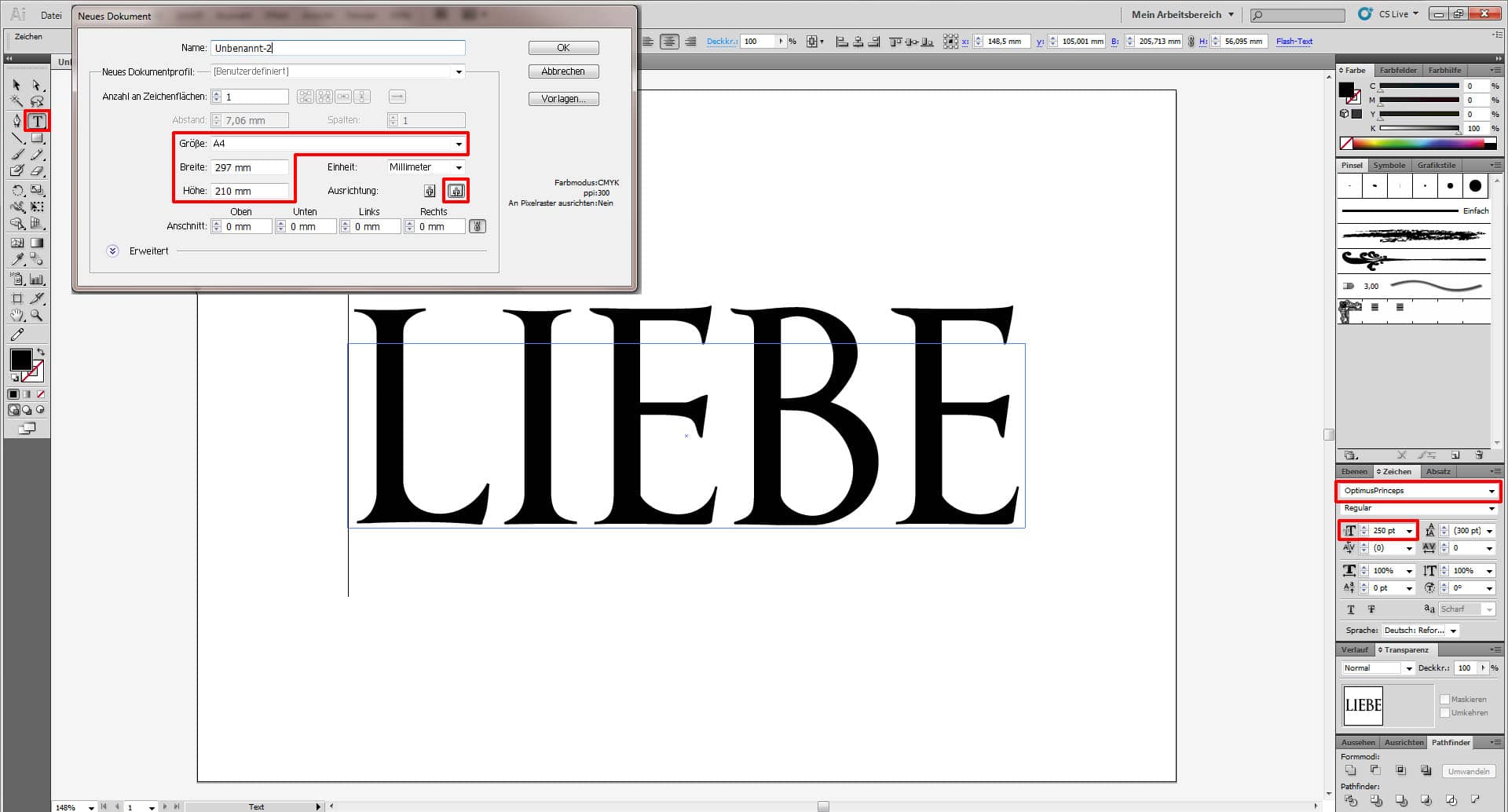Select the black Selection tool arrow
Viewport: 1508px width, 812px height.
pos(15,84)
